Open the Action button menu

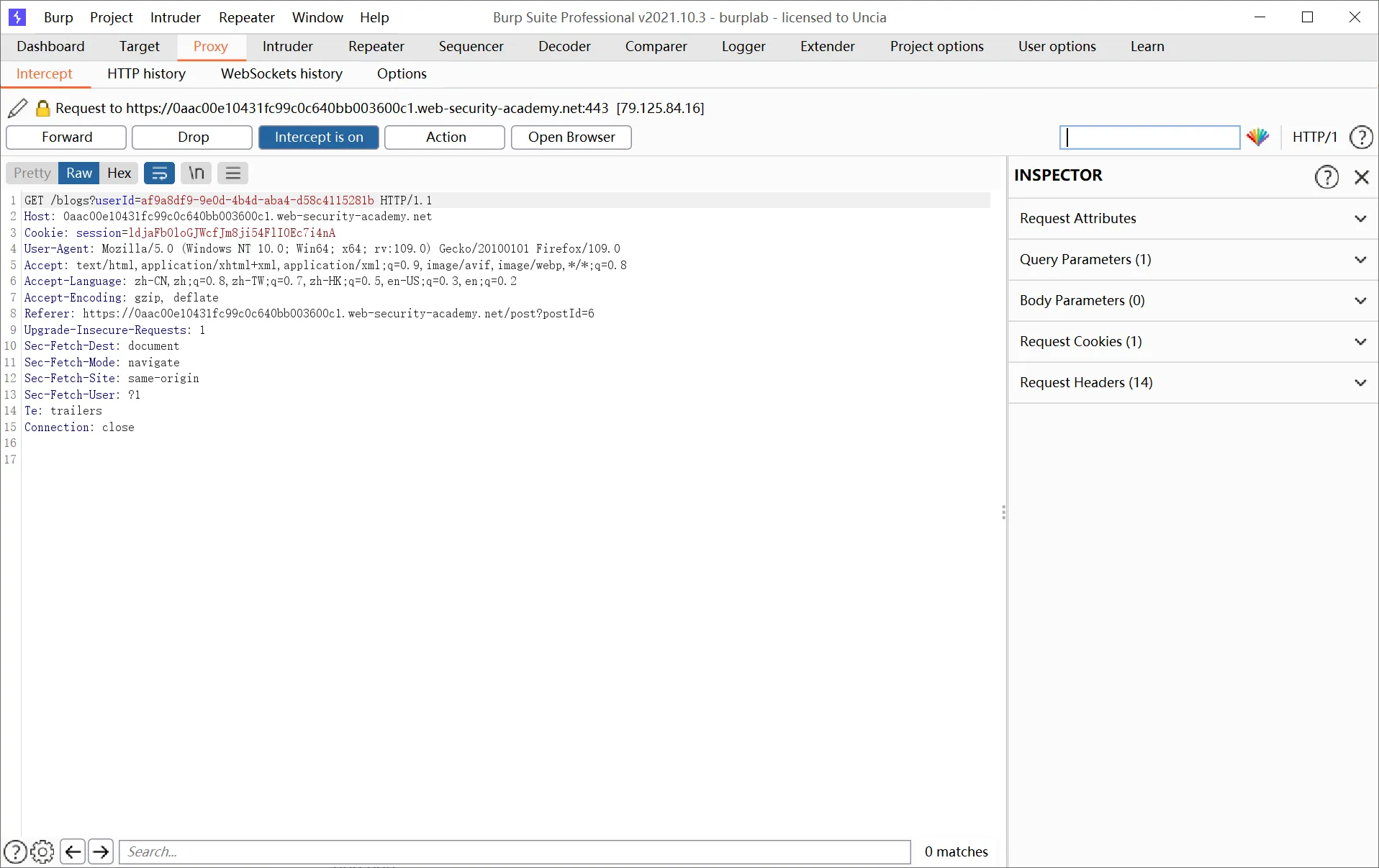coord(446,137)
